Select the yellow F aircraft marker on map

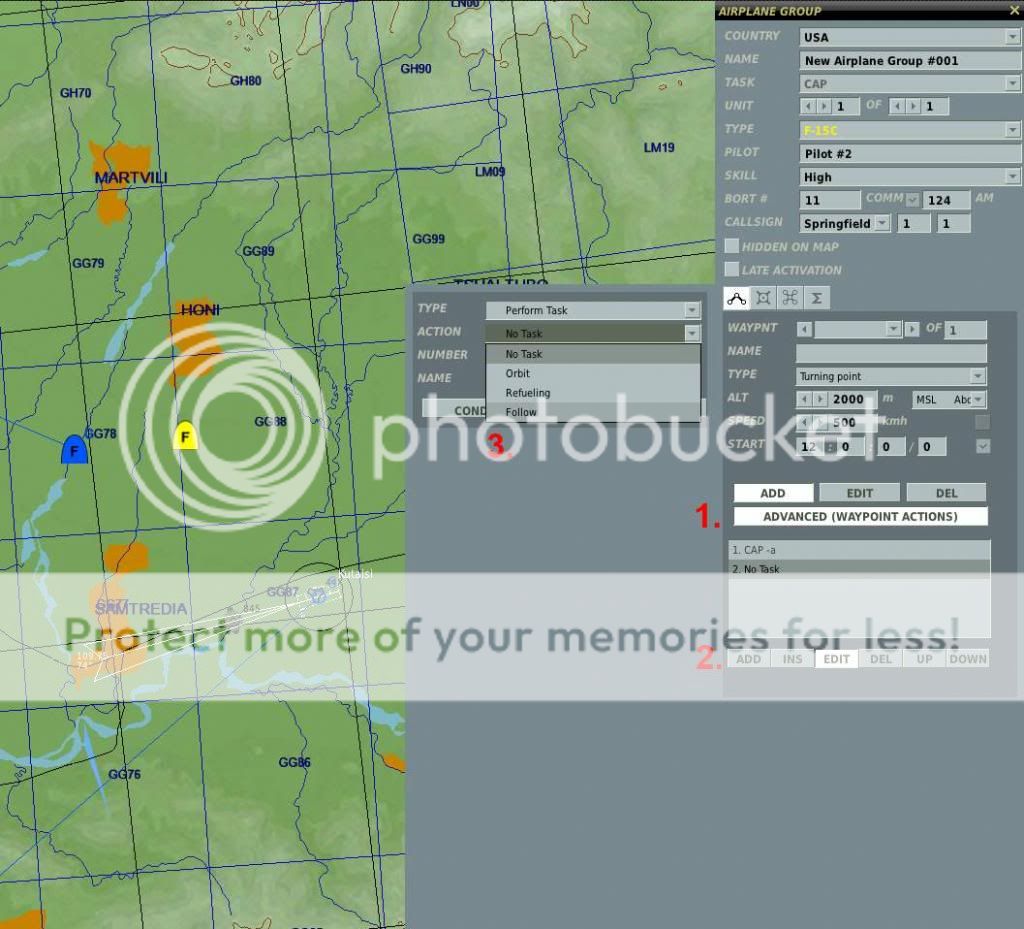click(185, 436)
